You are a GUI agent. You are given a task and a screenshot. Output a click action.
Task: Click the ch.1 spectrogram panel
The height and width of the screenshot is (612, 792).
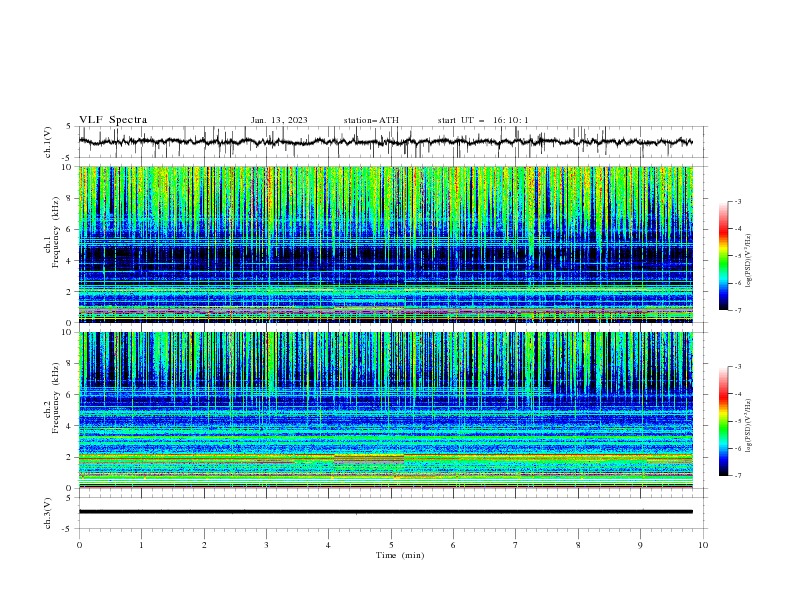point(386,244)
